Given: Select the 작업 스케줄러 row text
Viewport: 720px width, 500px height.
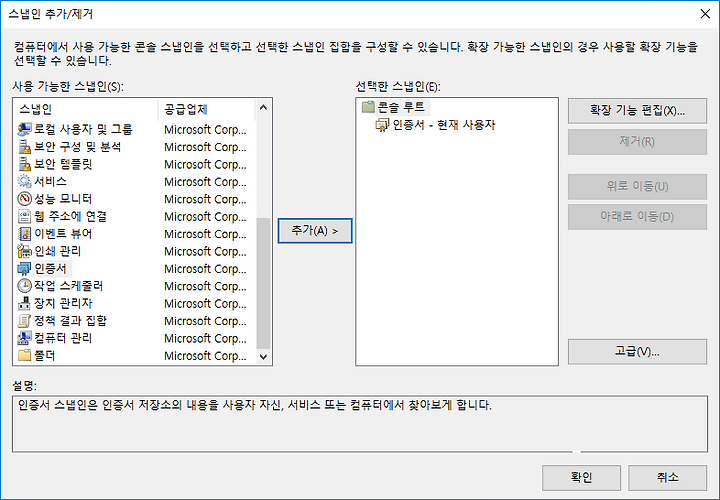Looking at the screenshot, I should click(69, 286).
